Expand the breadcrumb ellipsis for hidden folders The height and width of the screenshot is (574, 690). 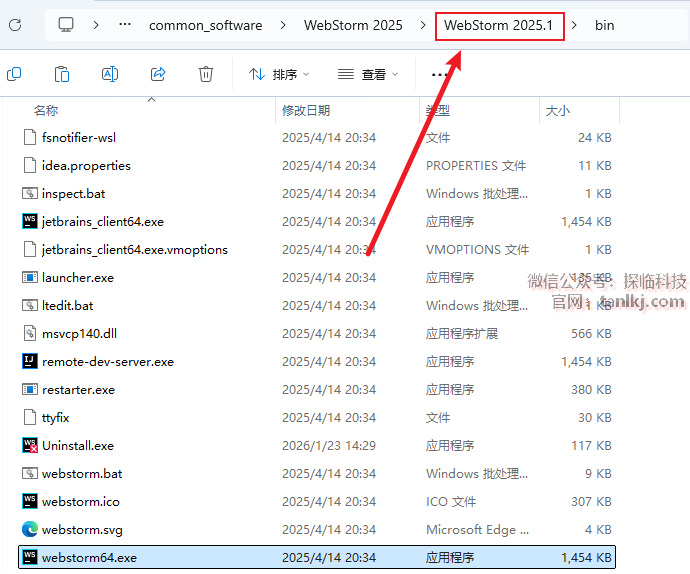coord(125,25)
